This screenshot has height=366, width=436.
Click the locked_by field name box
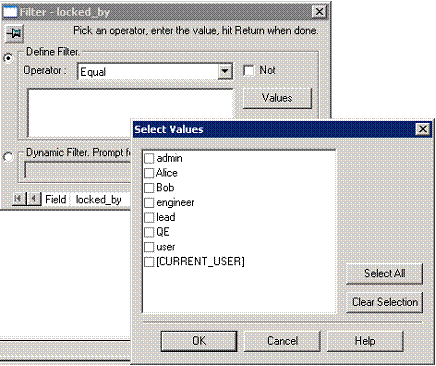(100, 200)
